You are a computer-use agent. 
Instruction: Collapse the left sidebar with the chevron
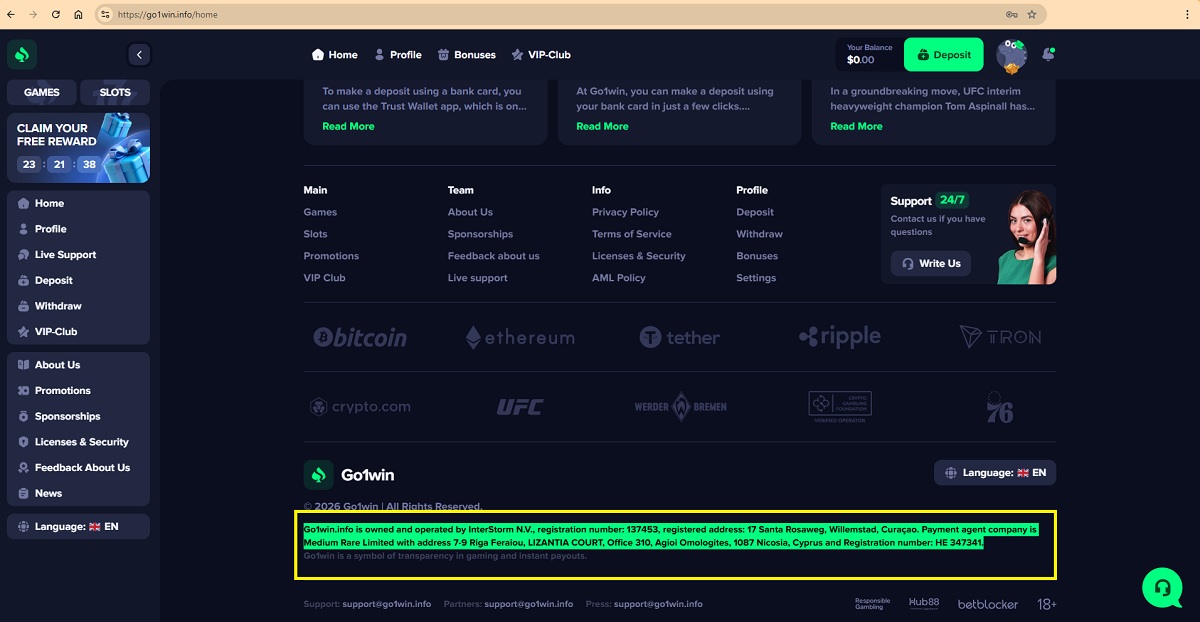(x=139, y=55)
